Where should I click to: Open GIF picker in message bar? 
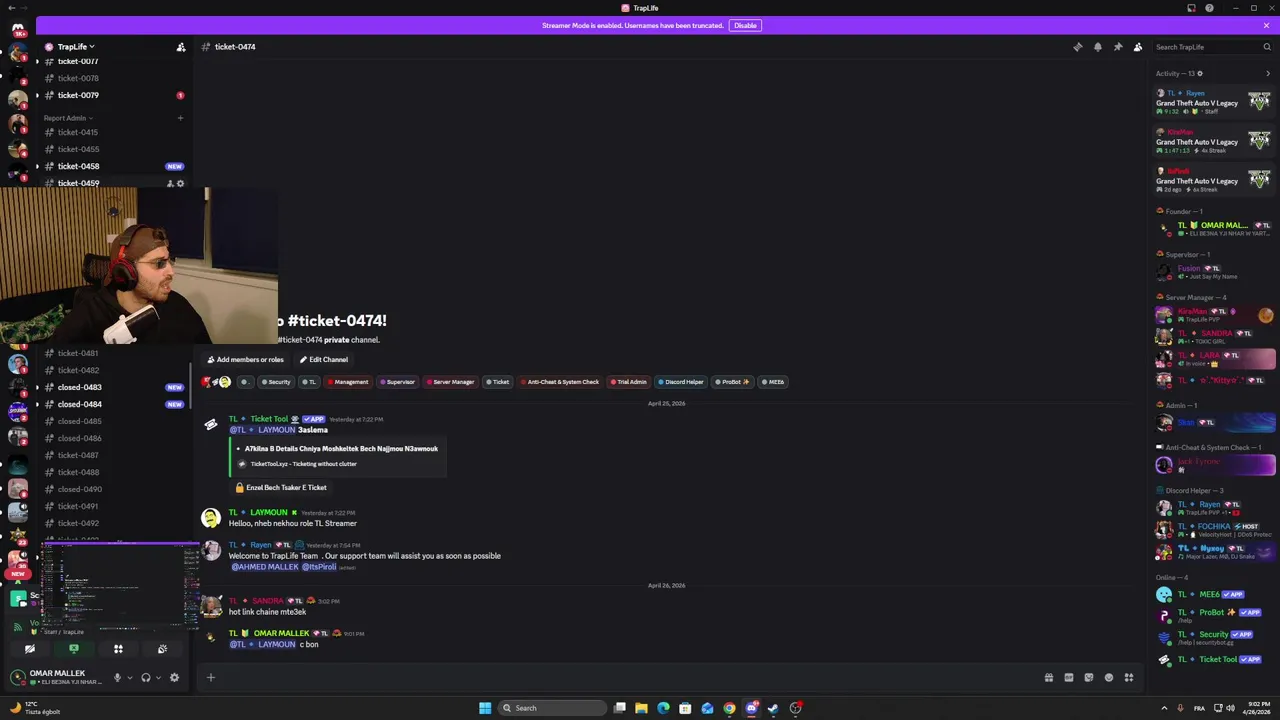click(1068, 678)
